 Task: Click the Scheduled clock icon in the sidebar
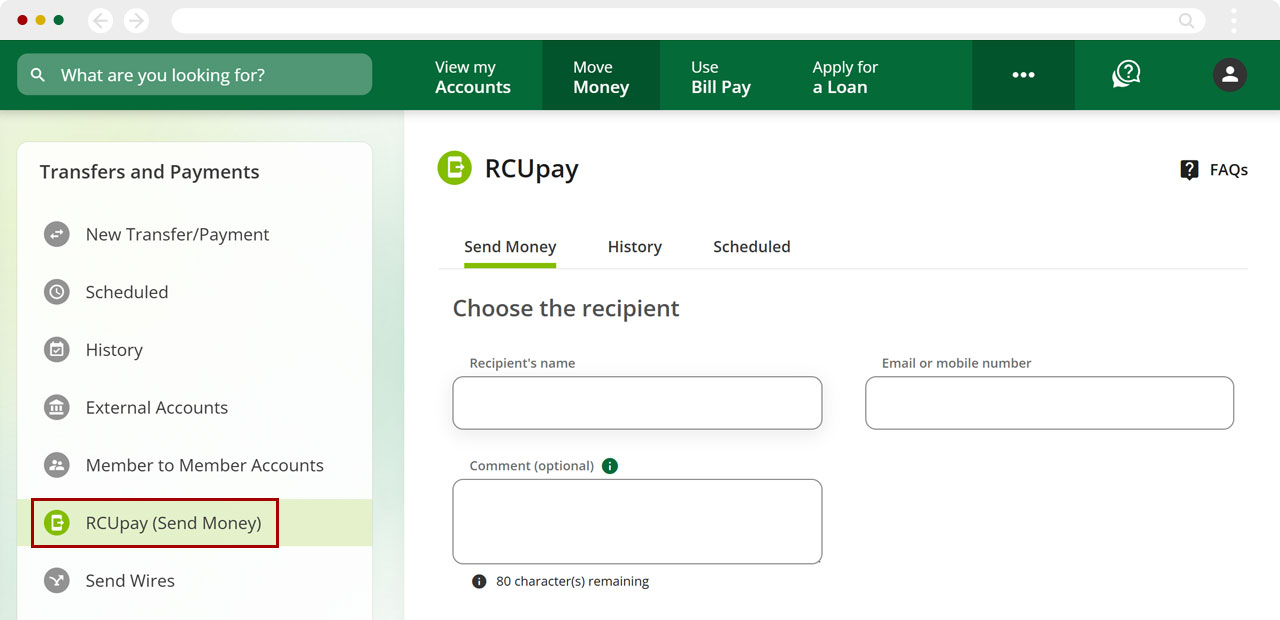click(x=57, y=292)
